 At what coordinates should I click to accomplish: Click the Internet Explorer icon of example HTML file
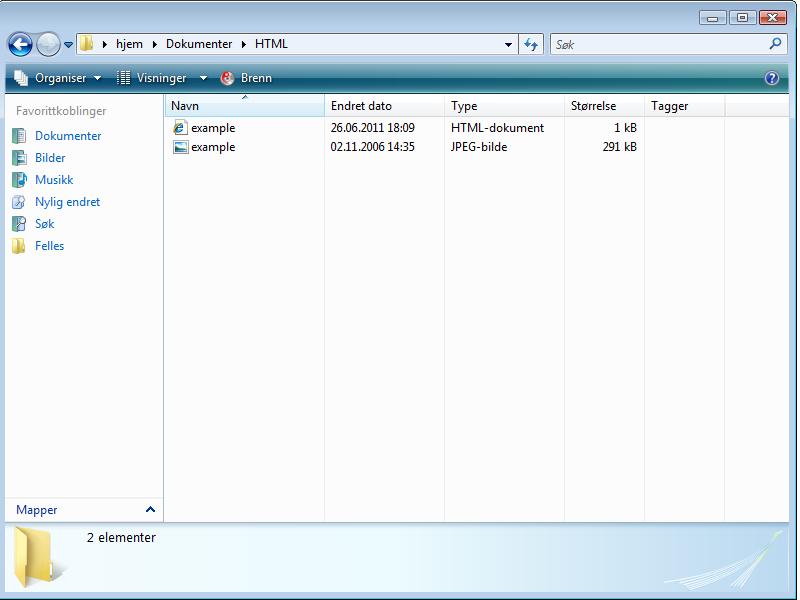pos(180,128)
